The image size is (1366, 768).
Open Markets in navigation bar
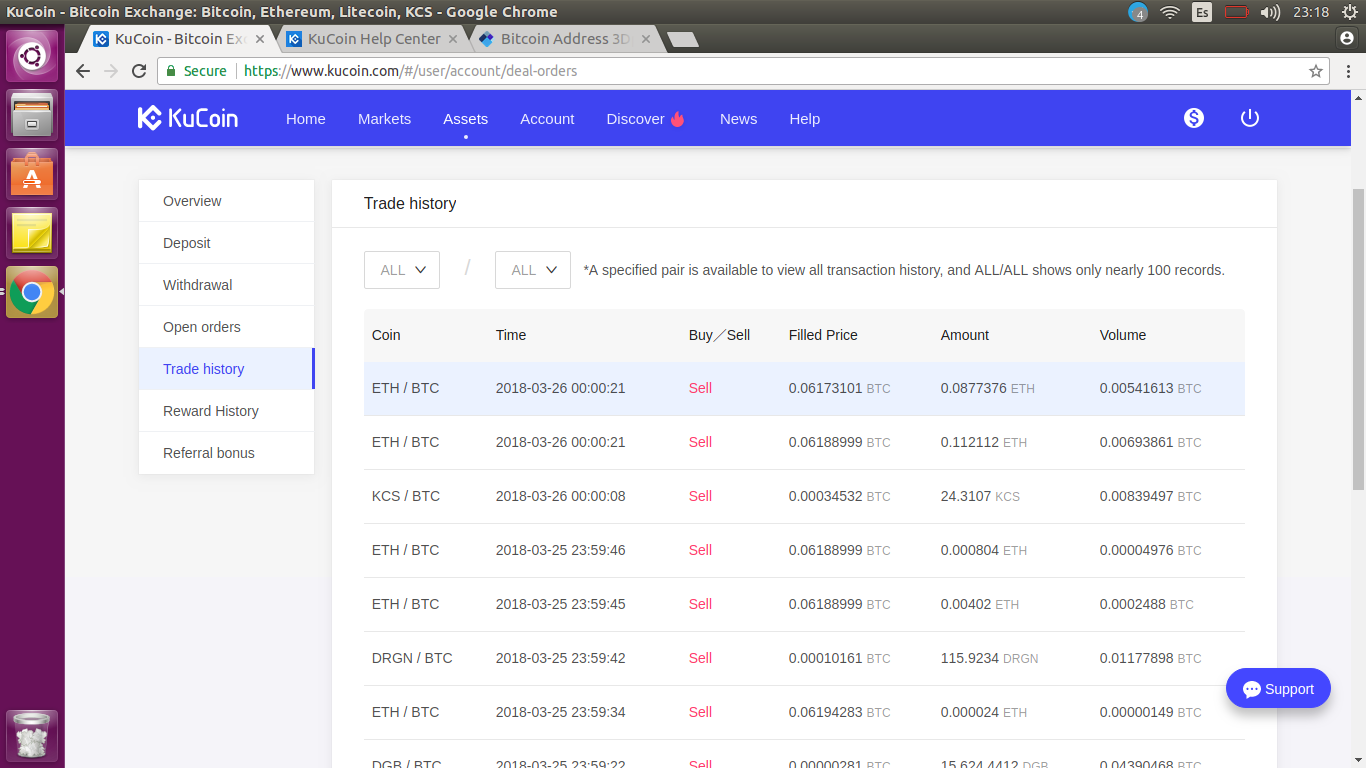385,118
